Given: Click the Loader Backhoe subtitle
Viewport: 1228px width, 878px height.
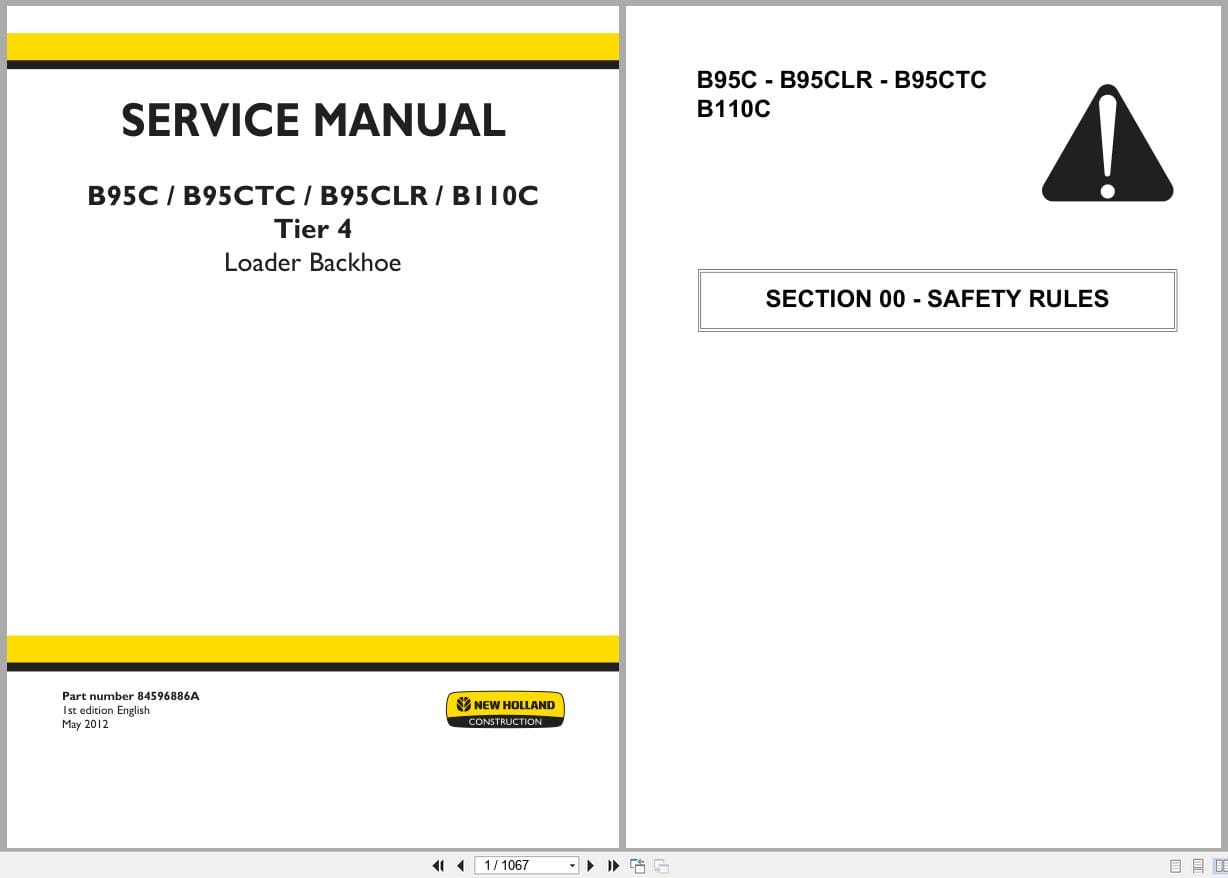Looking at the screenshot, I should 312,262.
